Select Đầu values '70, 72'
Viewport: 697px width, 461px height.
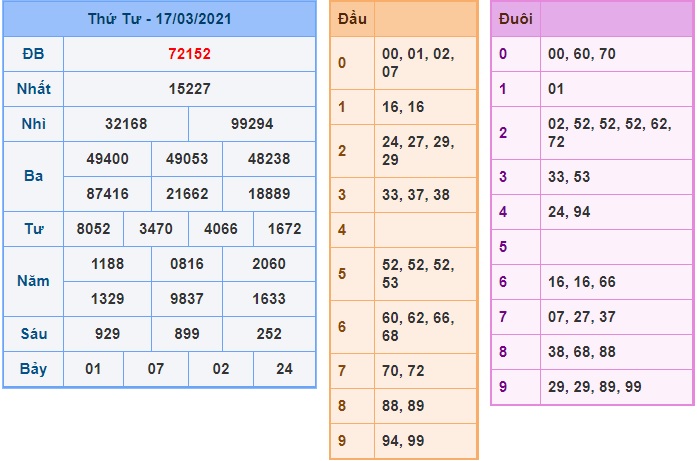coord(403,371)
